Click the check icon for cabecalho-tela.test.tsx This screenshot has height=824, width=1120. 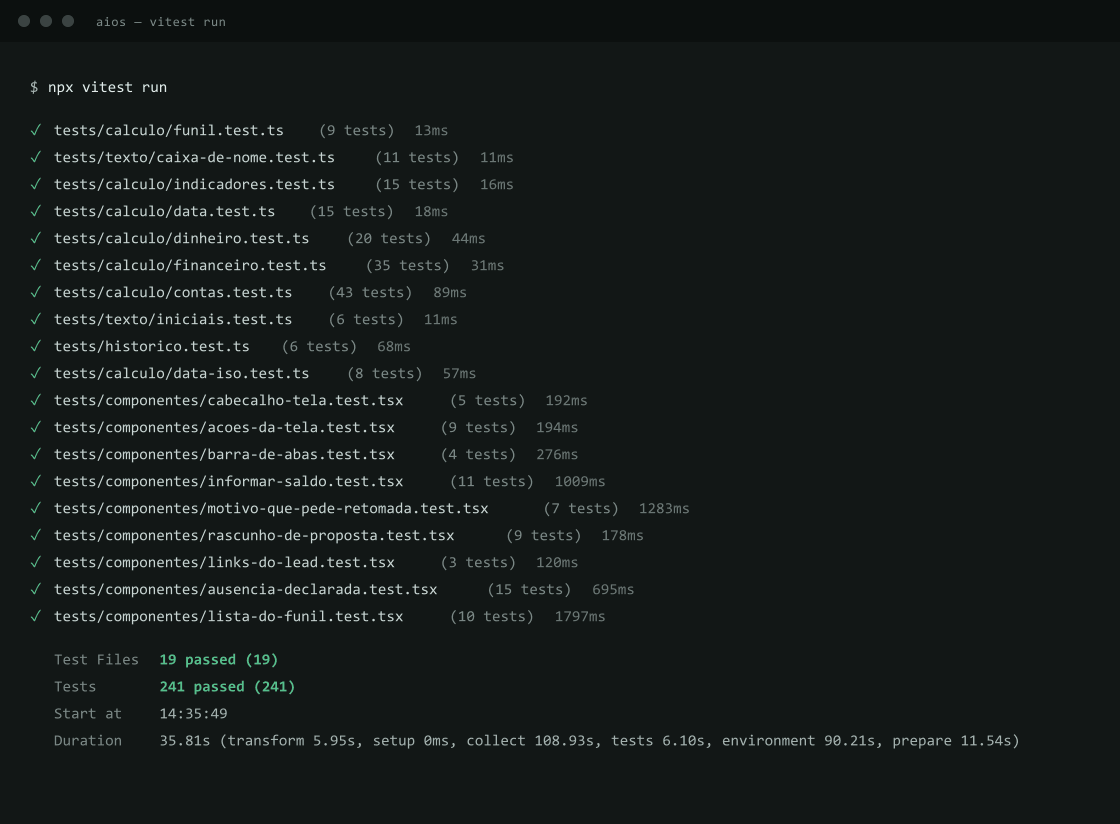click(x=36, y=400)
